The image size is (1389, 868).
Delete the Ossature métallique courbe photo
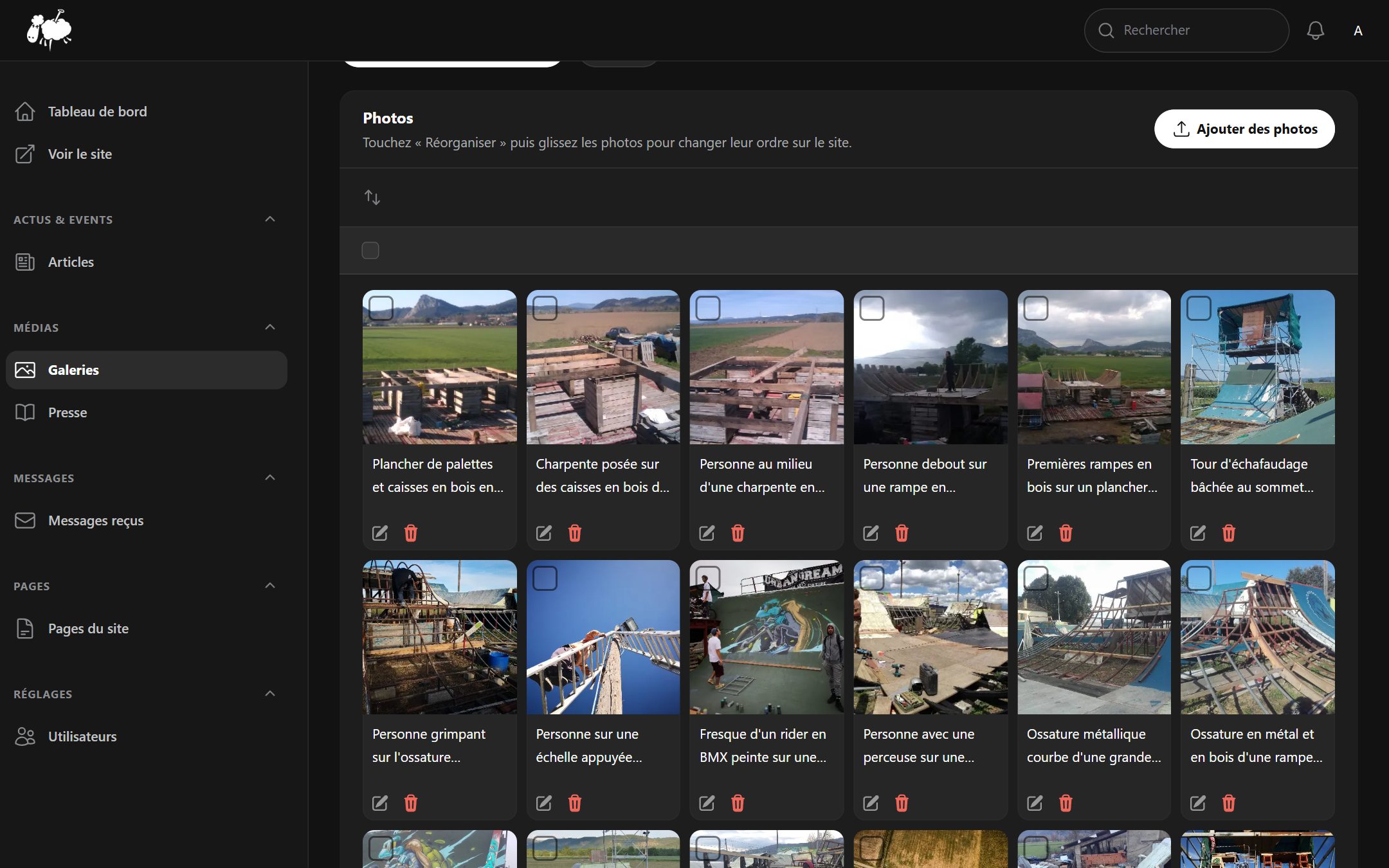(x=1066, y=803)
